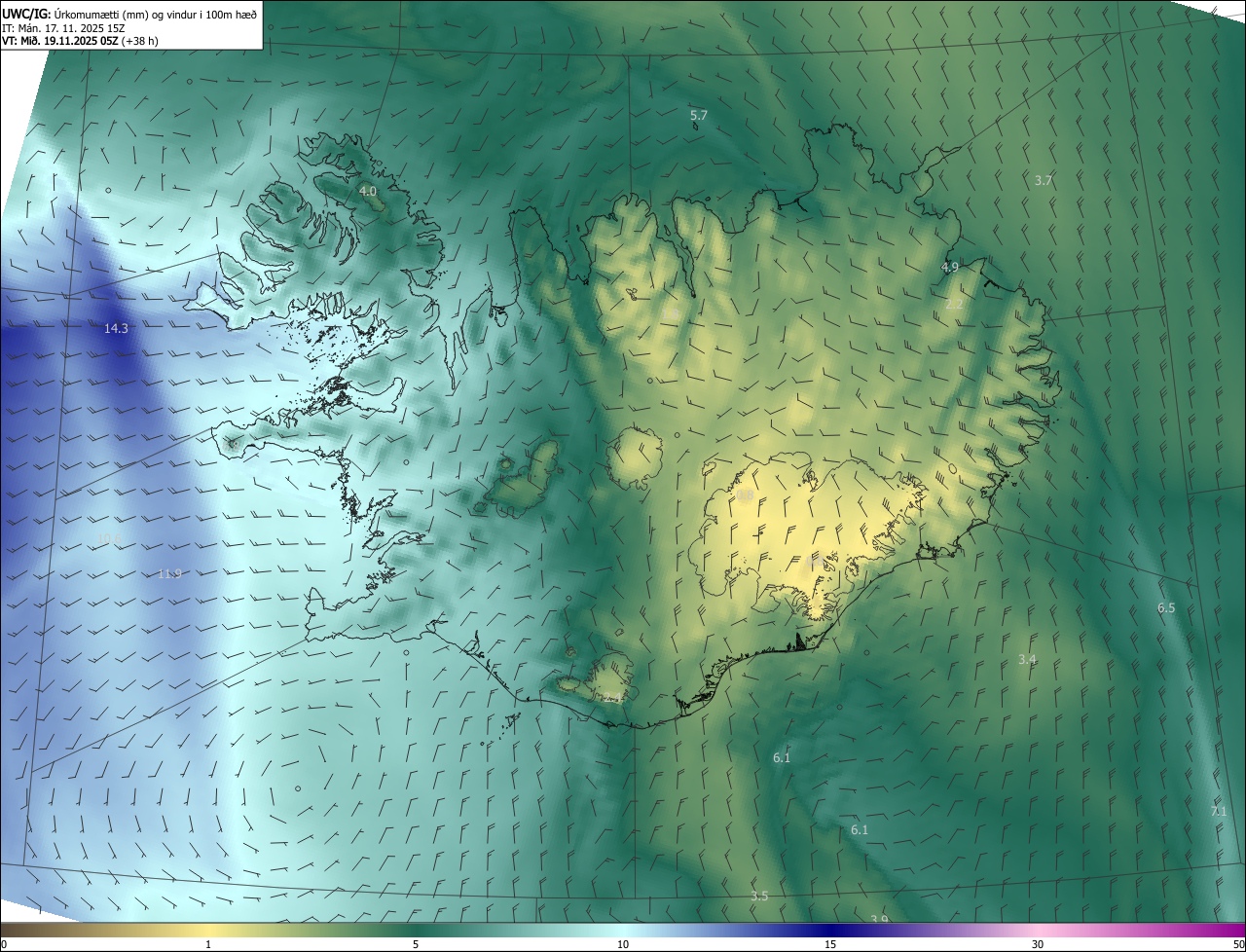
Task: Click the 3.9 value label
Action: click(879, 920)
